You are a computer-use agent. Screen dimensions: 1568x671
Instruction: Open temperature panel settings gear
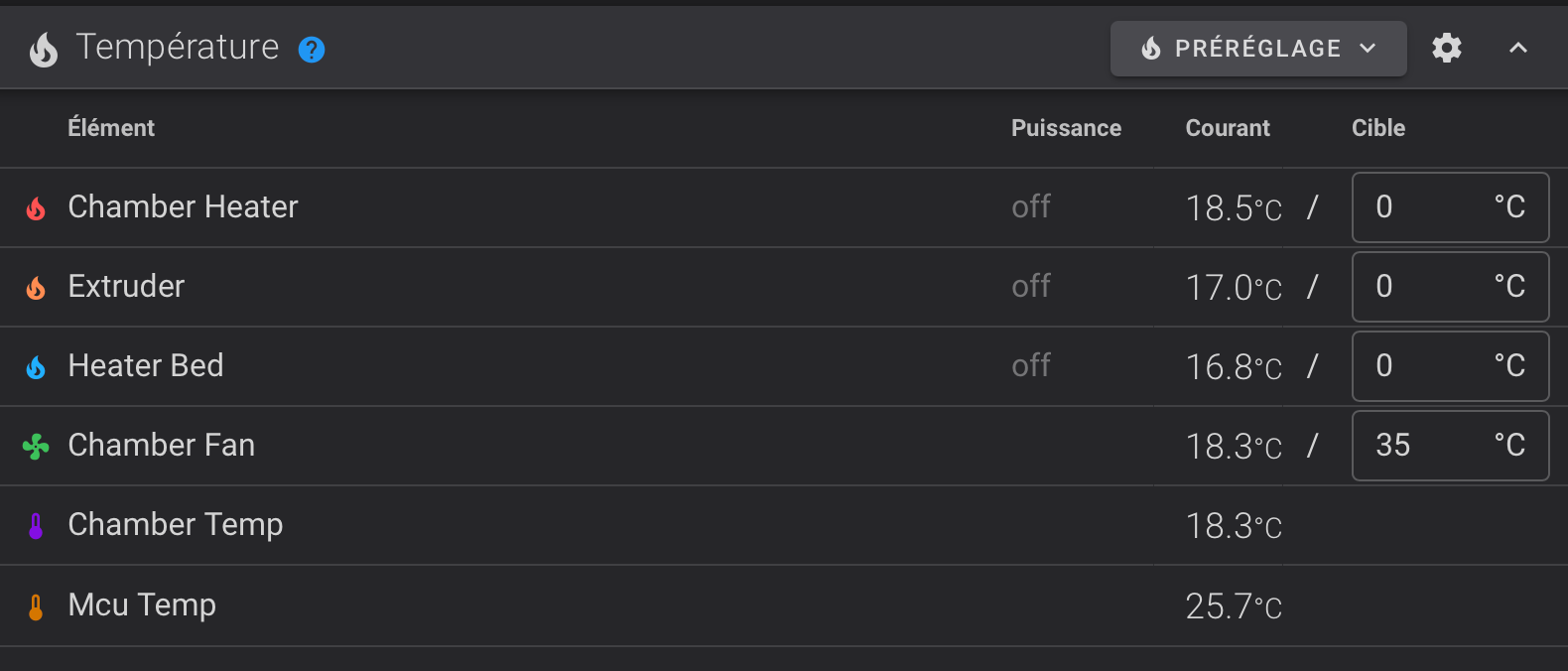click(x=1447, y=48)
